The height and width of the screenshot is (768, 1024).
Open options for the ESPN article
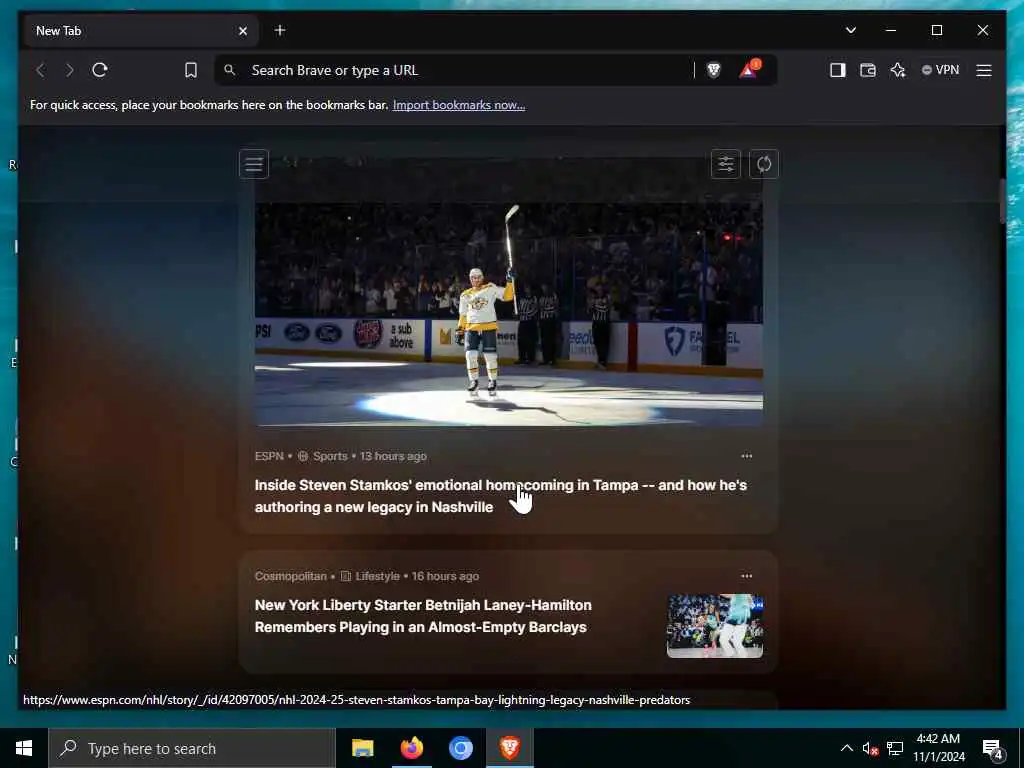(x=746, y=456)
